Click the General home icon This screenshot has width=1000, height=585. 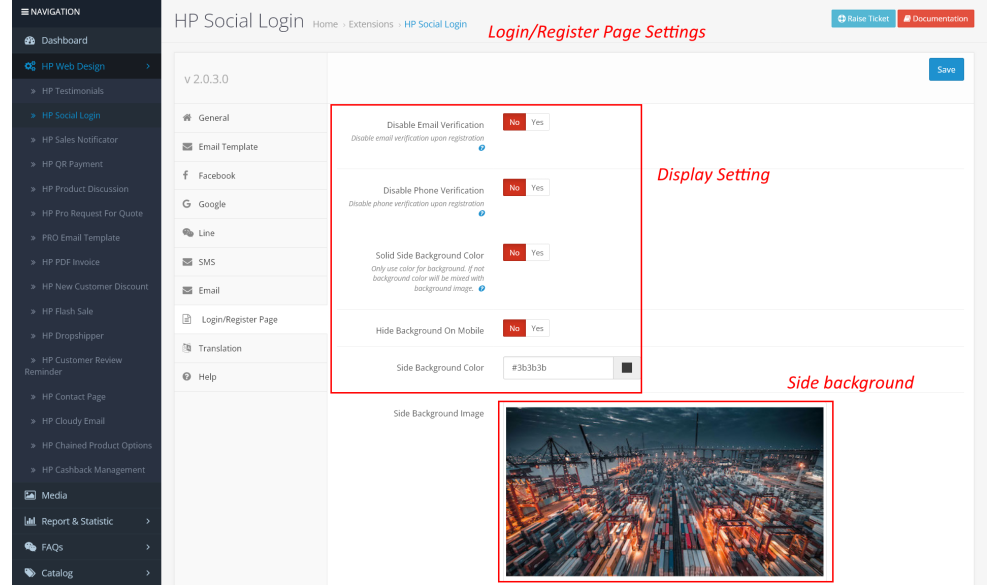click(x=187, y=117)
